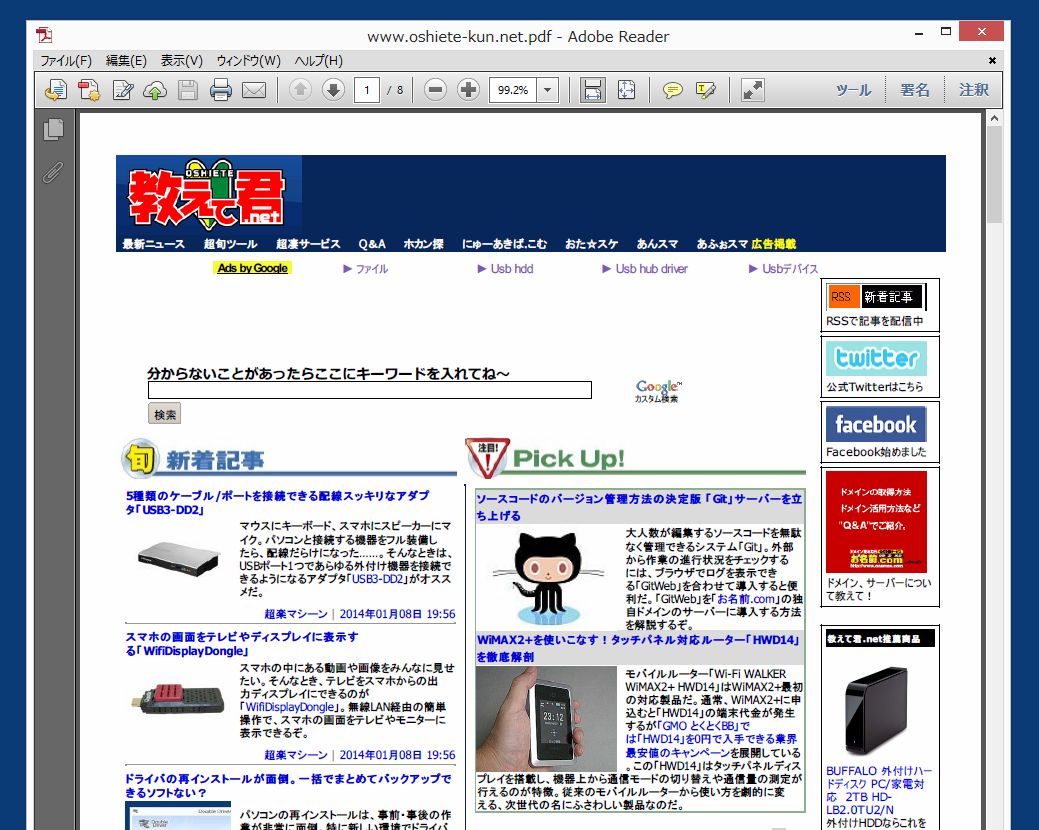Zoom in with the plus button

point(468,89)
